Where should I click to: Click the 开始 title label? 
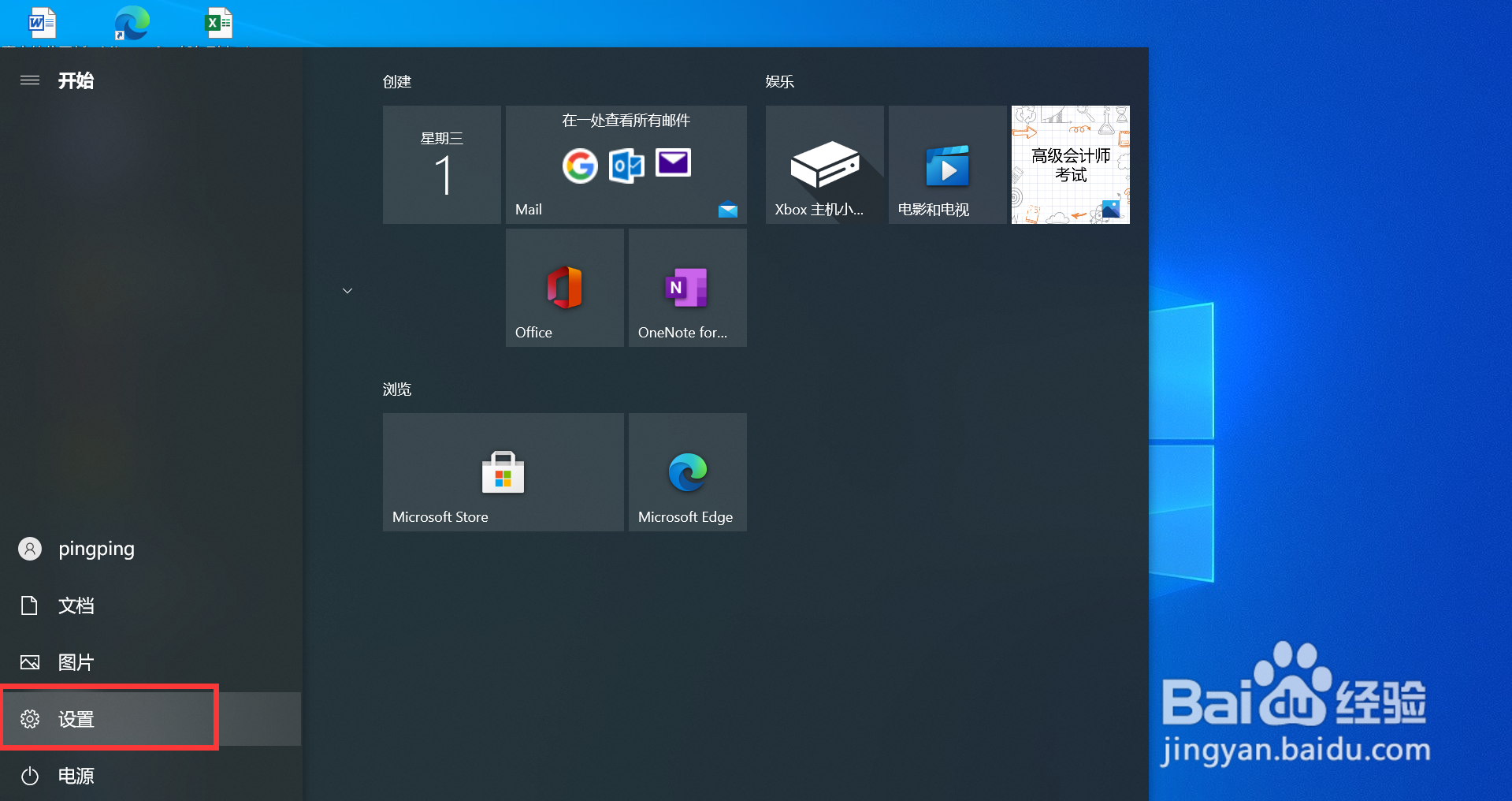tap(76, 80)
